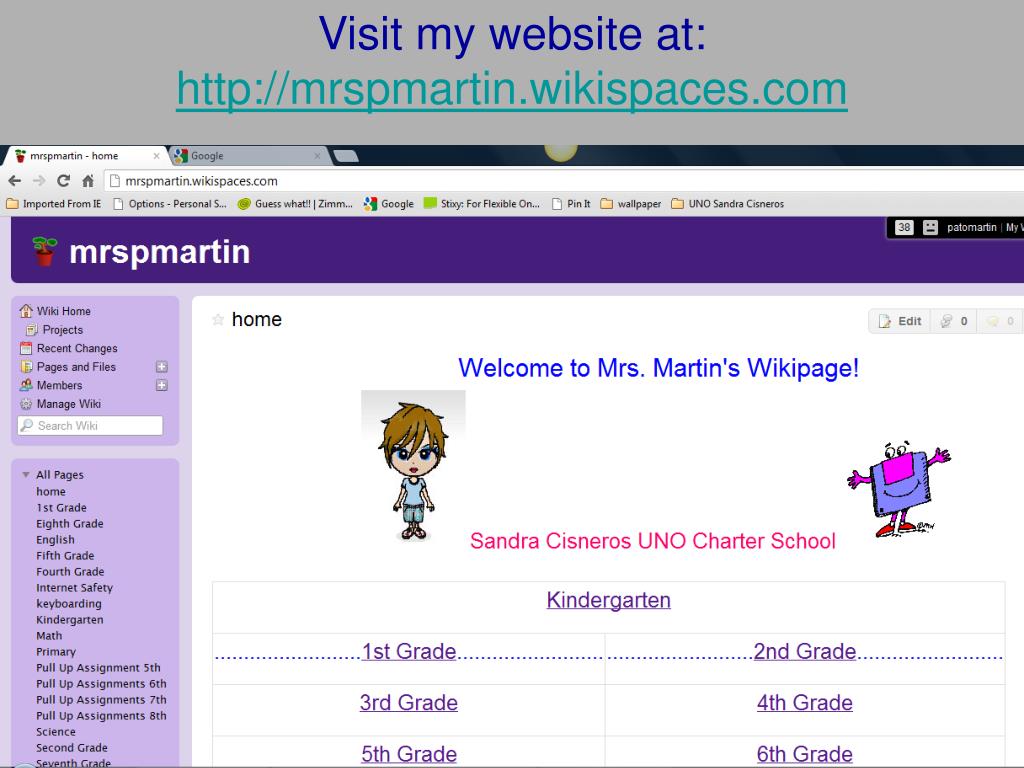The width and height of the screenshot is (1024, 768).
Task: Open Pull Up Assignments 6th page
Action: (x=101, y=684)
